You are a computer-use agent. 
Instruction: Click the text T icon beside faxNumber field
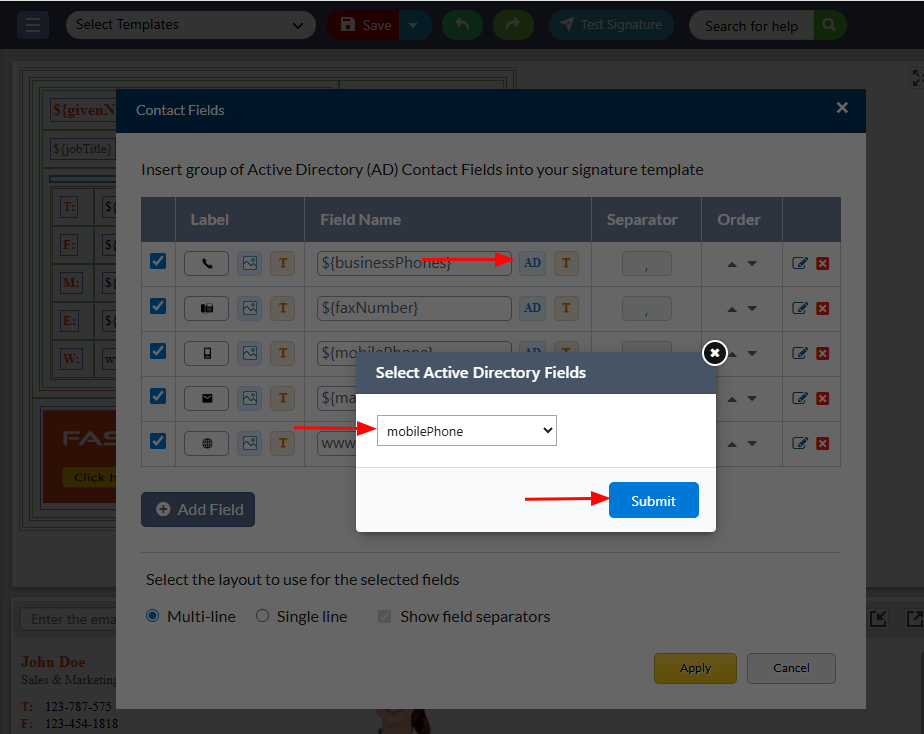566,308
